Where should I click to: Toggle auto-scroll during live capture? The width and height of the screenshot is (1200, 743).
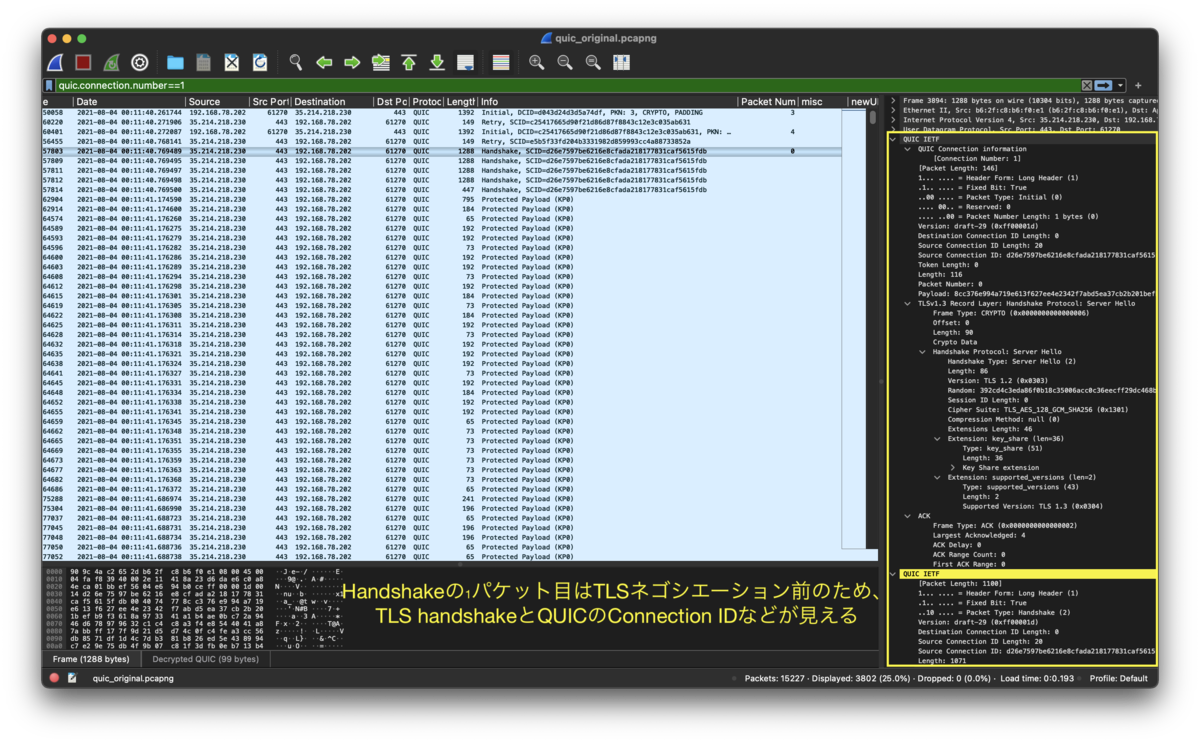(465, 62)
